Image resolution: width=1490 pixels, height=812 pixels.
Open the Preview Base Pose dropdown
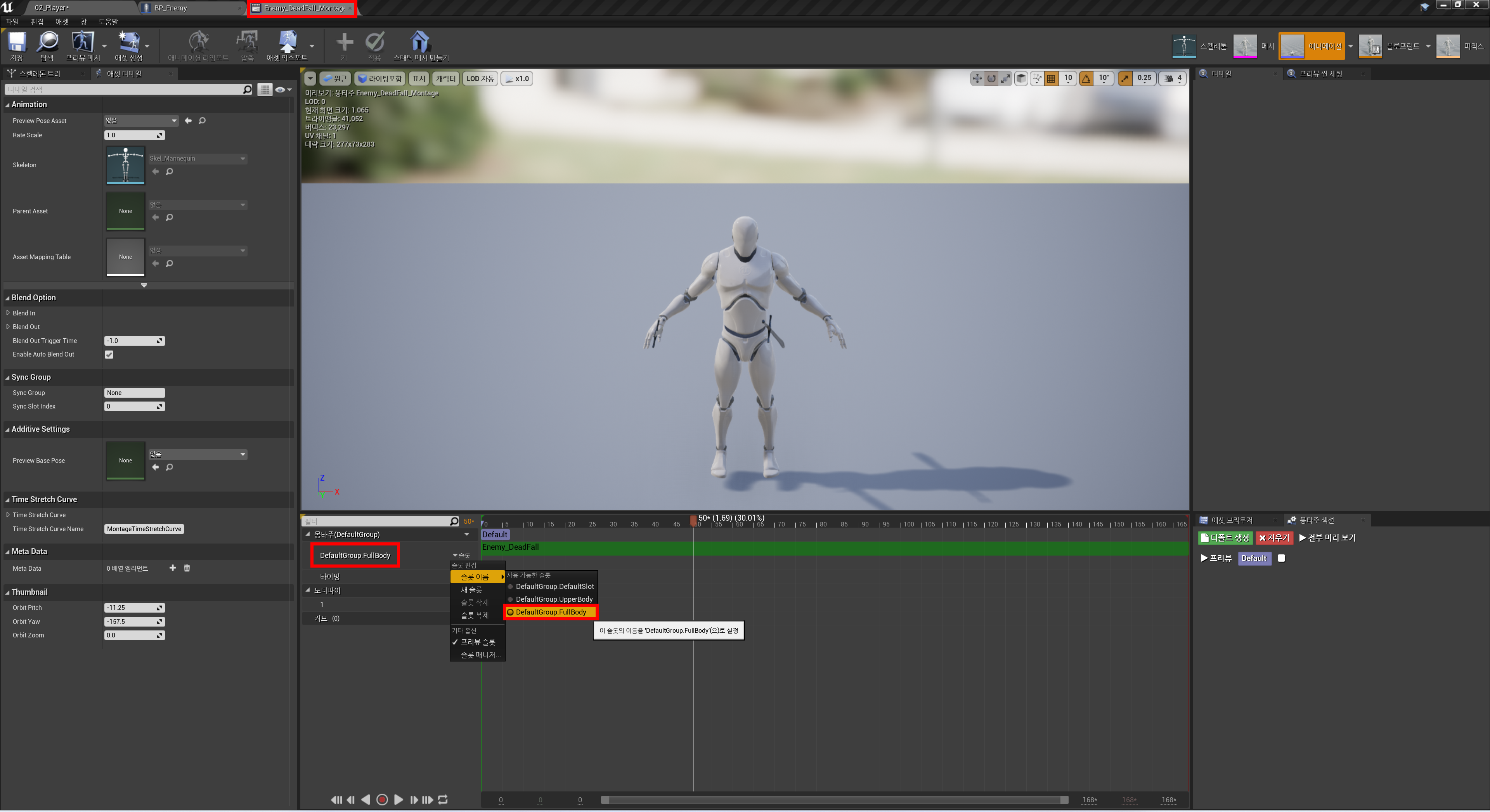pyautogui.click(x=198, y=455)
